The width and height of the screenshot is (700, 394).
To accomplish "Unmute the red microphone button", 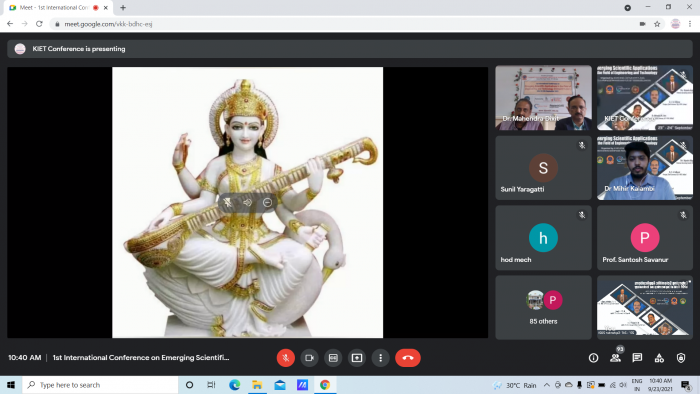I will point(286,358).
